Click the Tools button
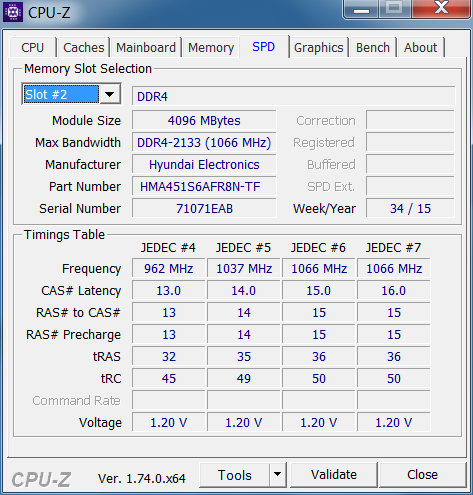 (x=235, y=475)
